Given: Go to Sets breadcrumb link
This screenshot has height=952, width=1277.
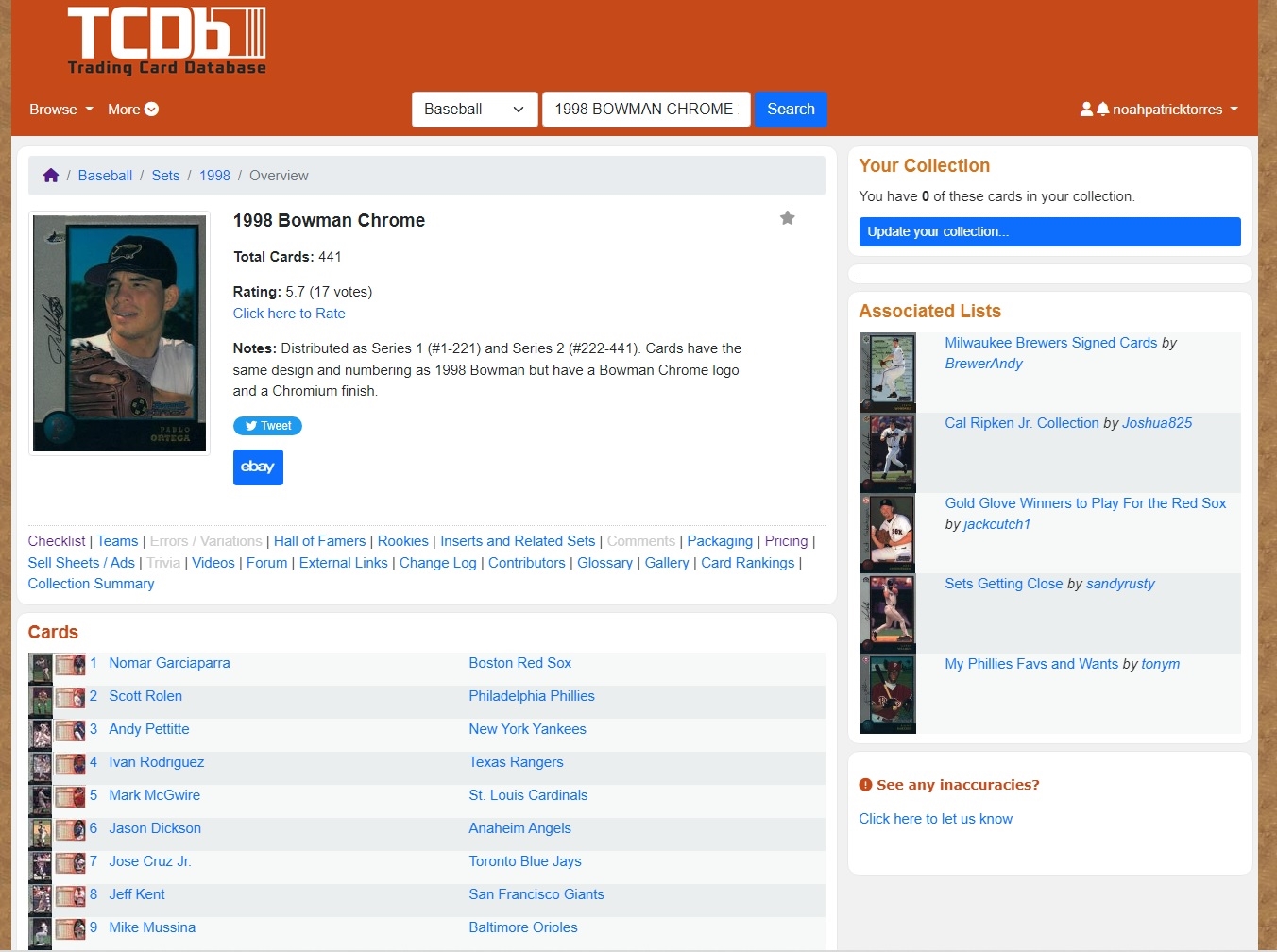Looking at the screenshot, I should pyautogui.click(x=165, y=176).
